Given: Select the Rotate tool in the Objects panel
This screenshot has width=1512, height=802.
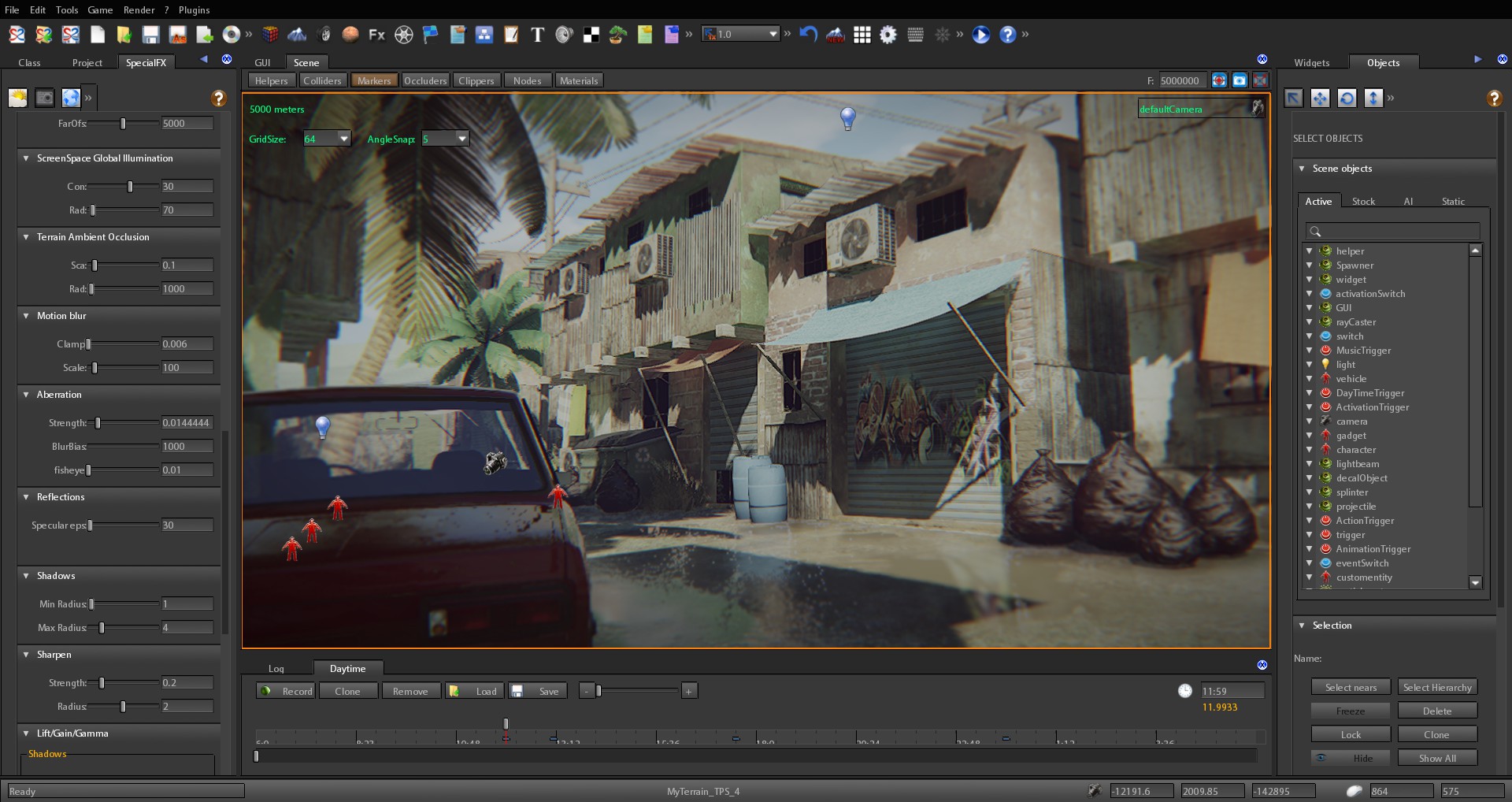Looking at the screenshot, I should tap(1347, 98).
